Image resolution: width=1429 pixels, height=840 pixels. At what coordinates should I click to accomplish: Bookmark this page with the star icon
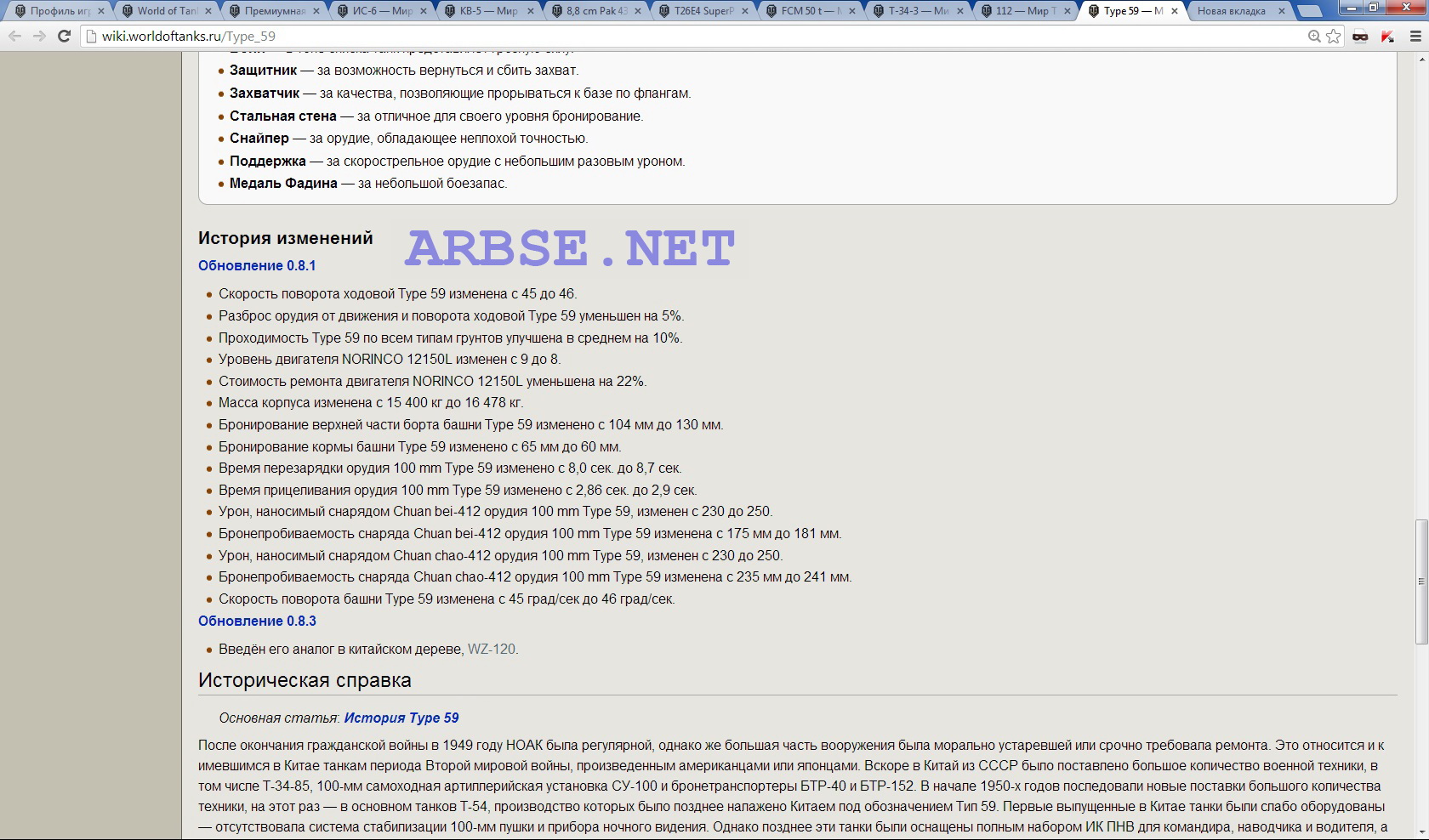pyautogui.click(x=1334, y=37)
